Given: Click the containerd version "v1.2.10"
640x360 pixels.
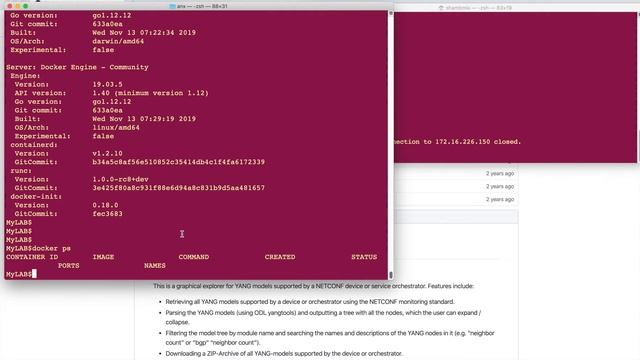Looking at the screenshot, I should click(x=107, y=153).
